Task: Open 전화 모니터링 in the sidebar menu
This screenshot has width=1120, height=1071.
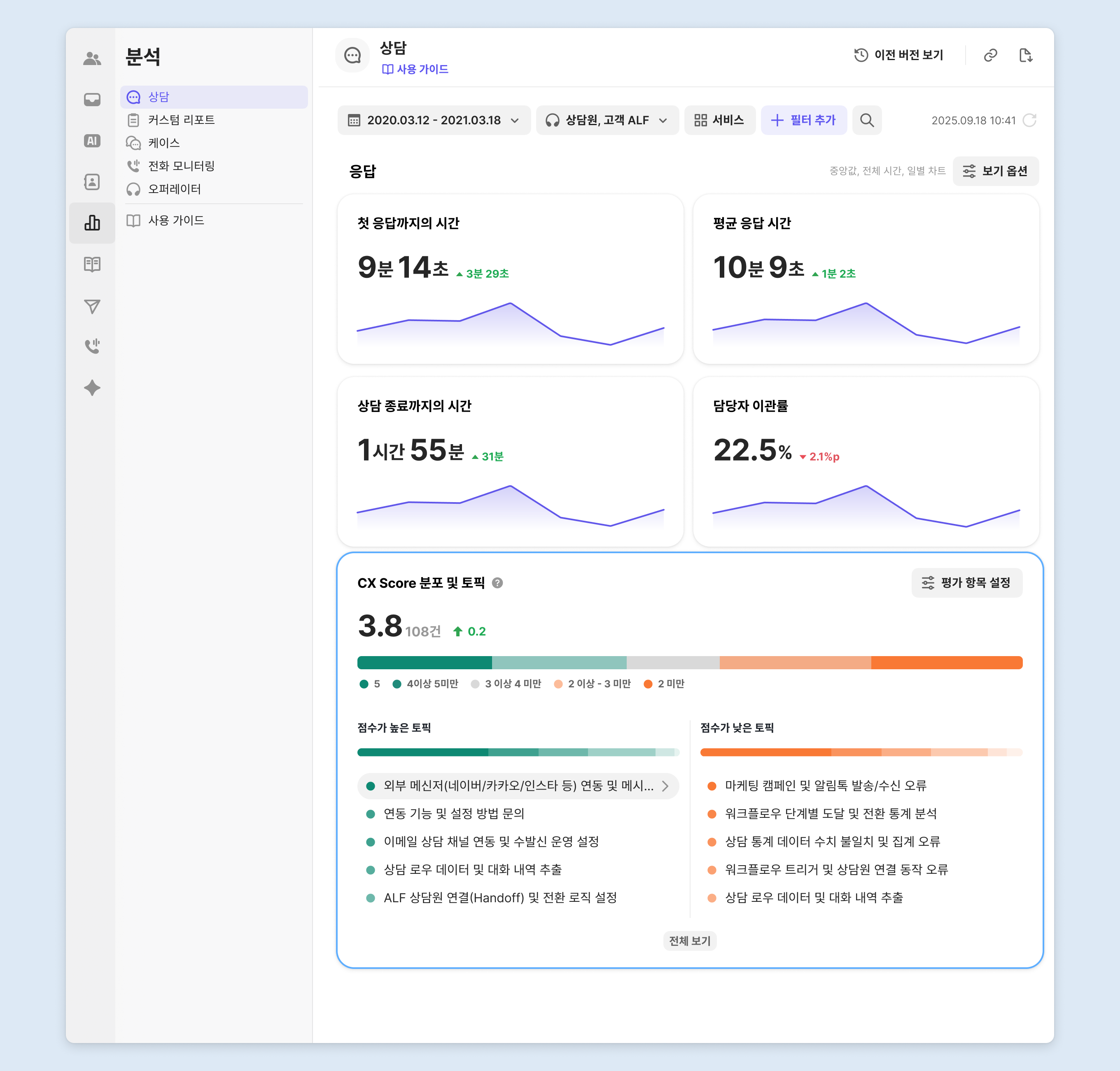Action: pyautogui.click(x=181, y=166)
